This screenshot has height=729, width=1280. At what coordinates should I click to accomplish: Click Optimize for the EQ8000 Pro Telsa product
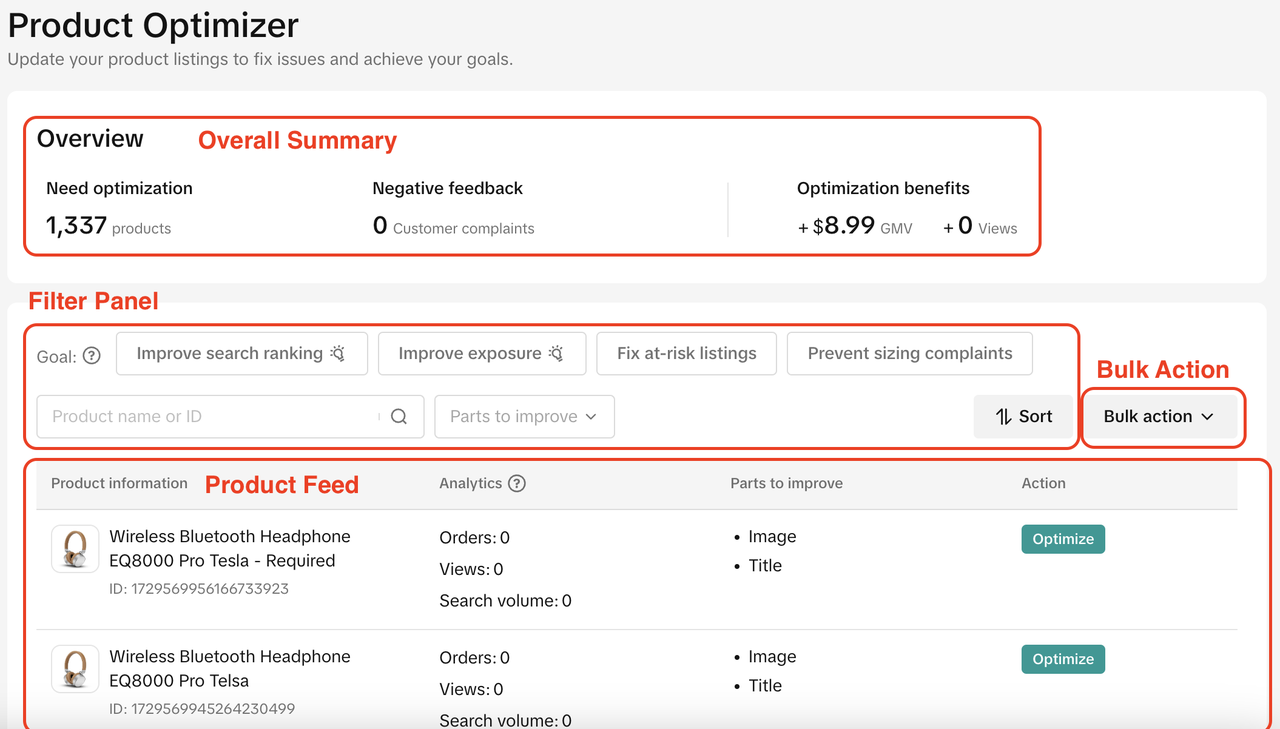pos(1062,659)
